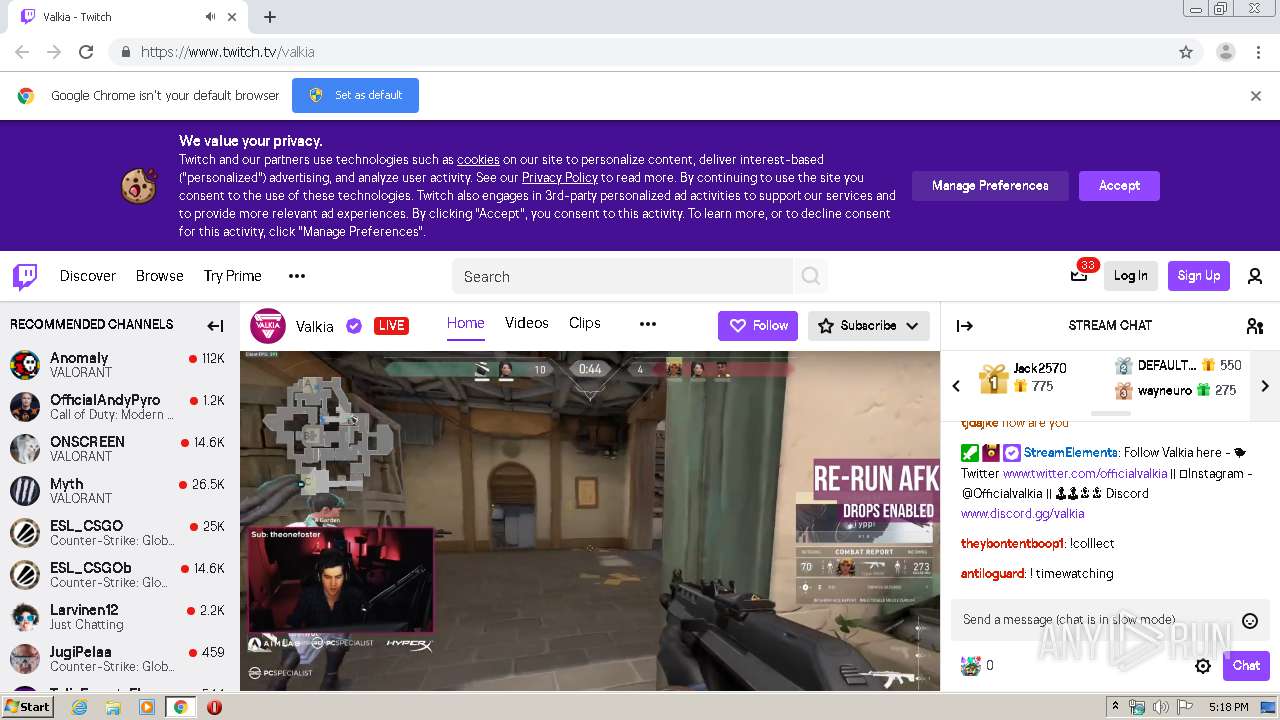The width and height of the screenshot is (1280, 720).
Task: Open Try Prime link
Action: [x=232, y=276]
